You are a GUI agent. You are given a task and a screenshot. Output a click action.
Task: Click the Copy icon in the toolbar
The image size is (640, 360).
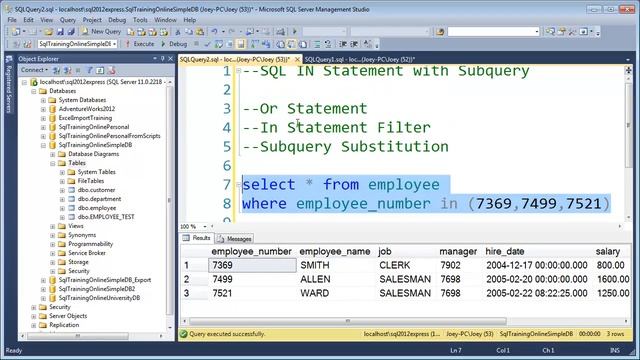pyautogui.click(x=189, y=32)
